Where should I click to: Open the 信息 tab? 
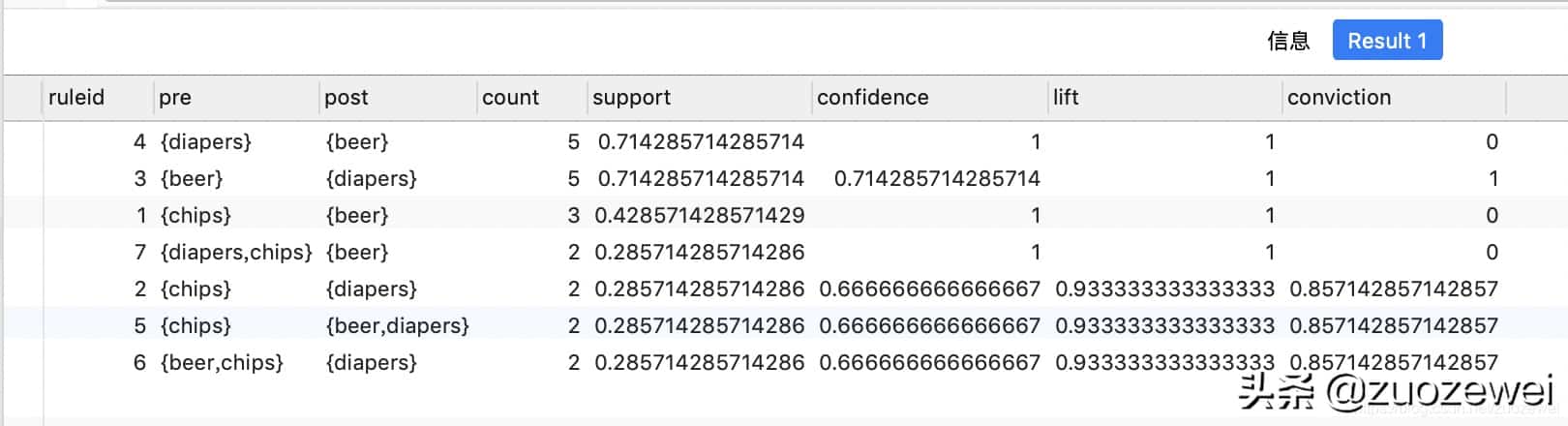(x=1287, y=41)
